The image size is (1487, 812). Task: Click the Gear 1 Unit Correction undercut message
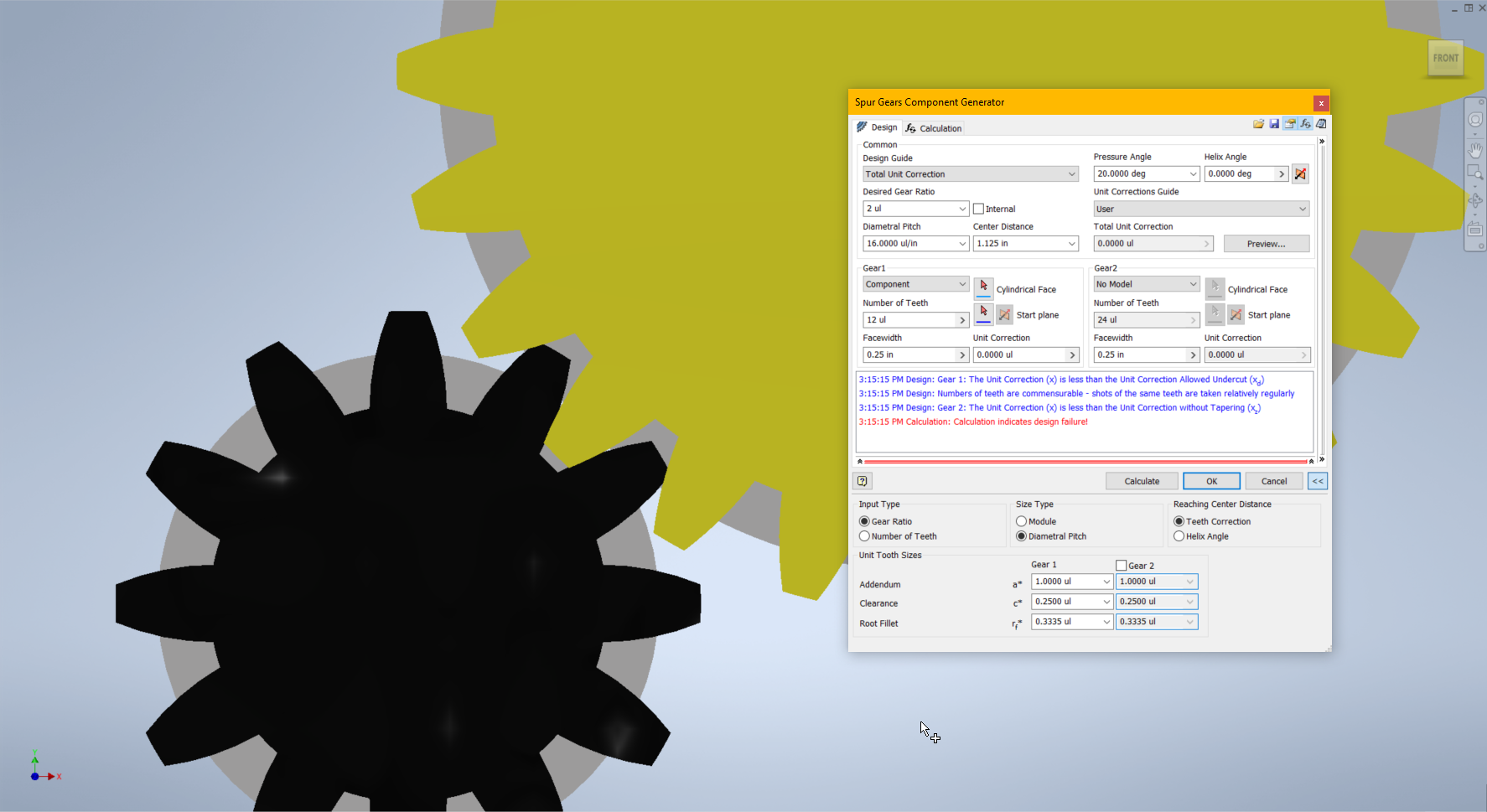click(1061, 380)
